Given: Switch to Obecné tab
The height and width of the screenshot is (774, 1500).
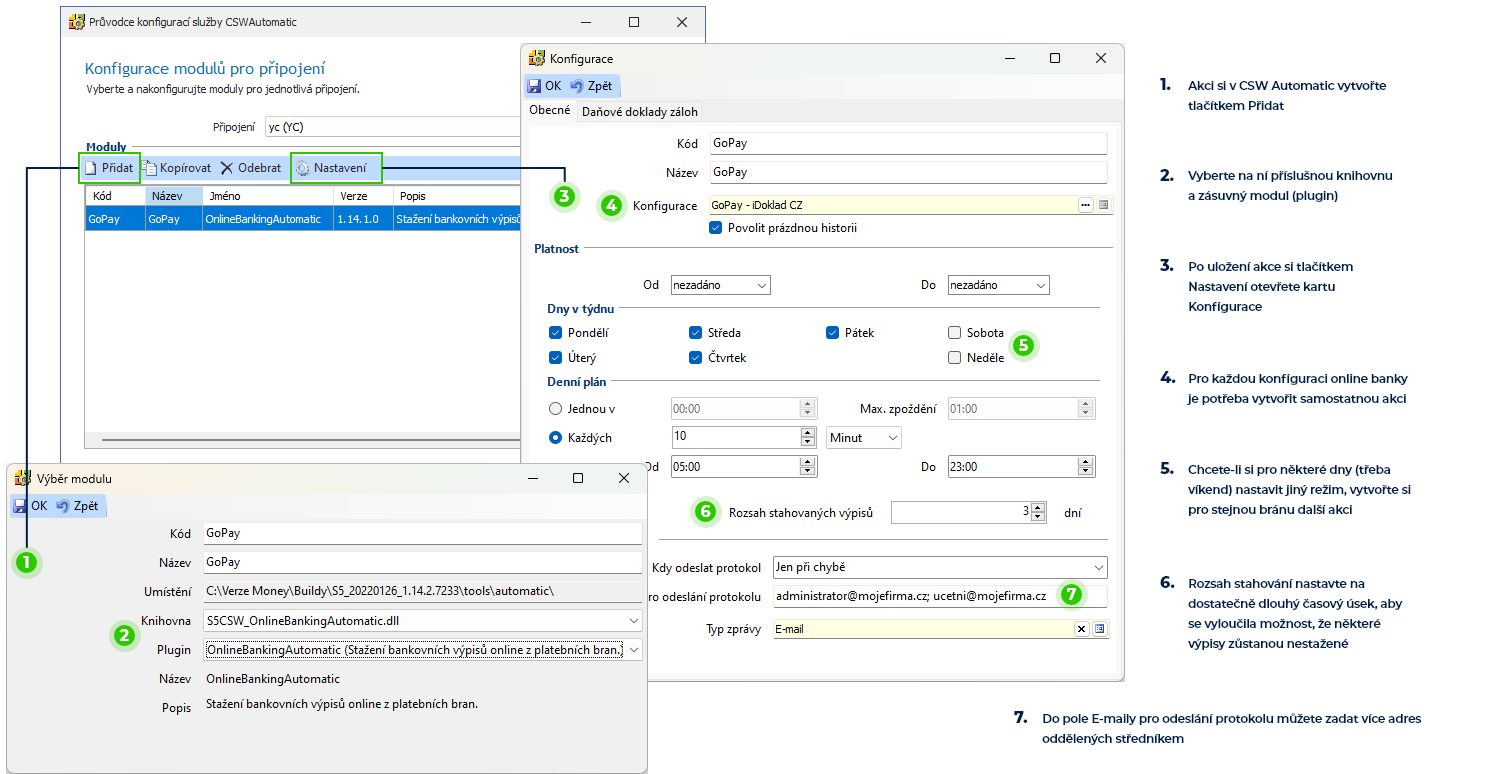Looking at the screenshot, I should 550,111.
